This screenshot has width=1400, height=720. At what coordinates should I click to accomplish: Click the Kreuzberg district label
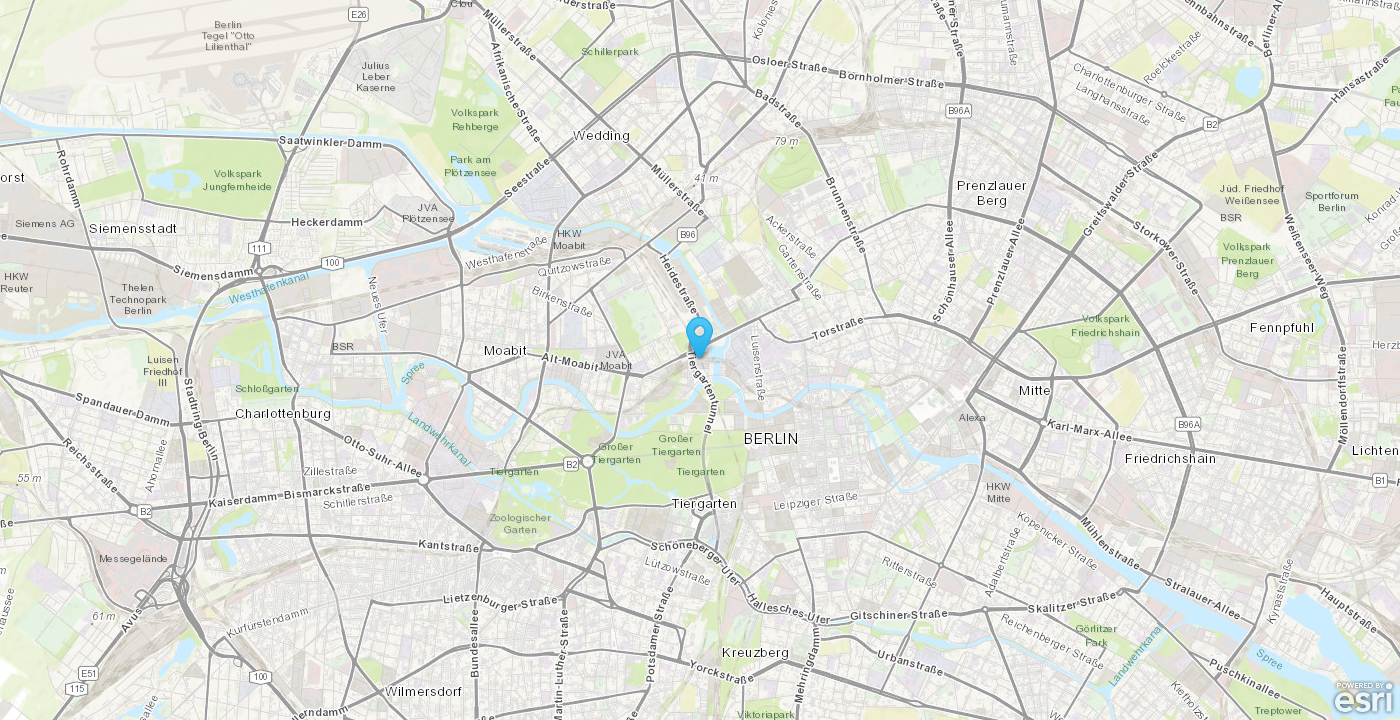(755, 653)
